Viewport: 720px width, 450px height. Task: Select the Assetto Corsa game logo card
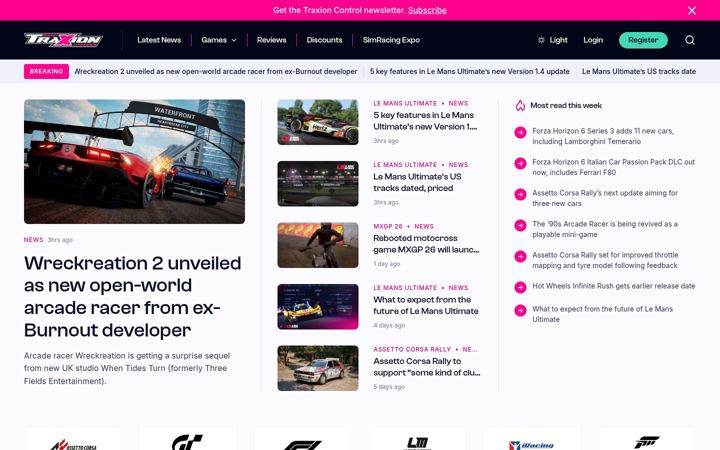[73, 439]
